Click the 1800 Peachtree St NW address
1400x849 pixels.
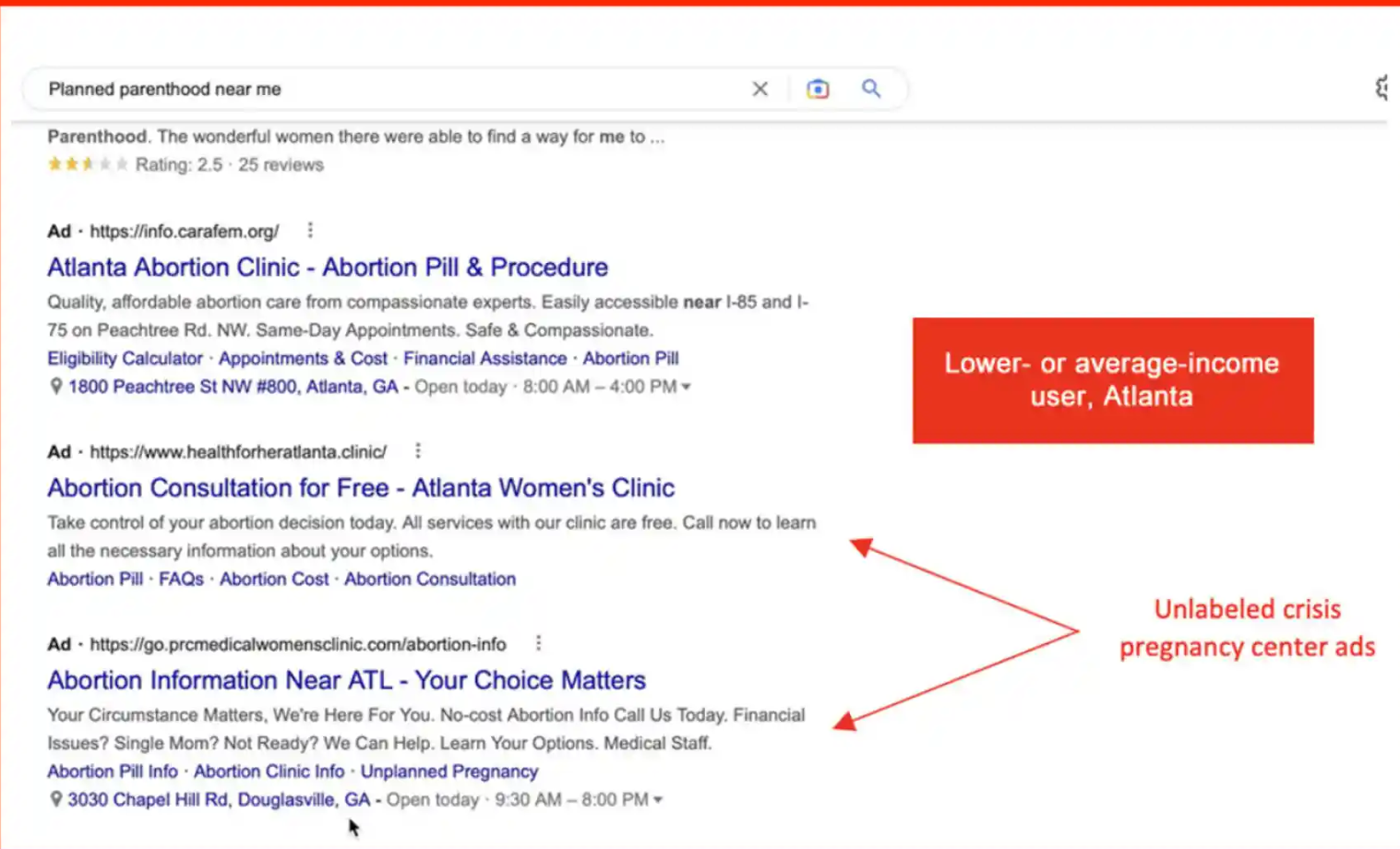point(233,387)
